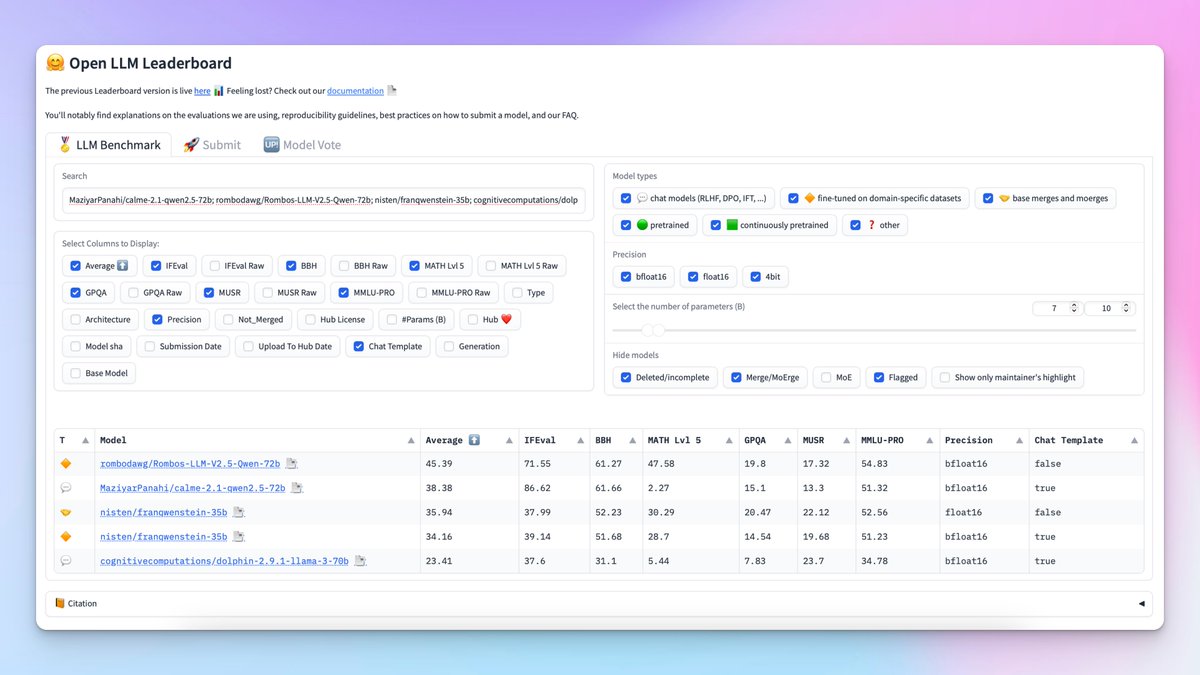1200x675 pixels.
Task: Open the rombodawg/Rombos-LLM-V2.5-Qwen-72b model link
Action: pyautogui.click(x=190, y=464)
